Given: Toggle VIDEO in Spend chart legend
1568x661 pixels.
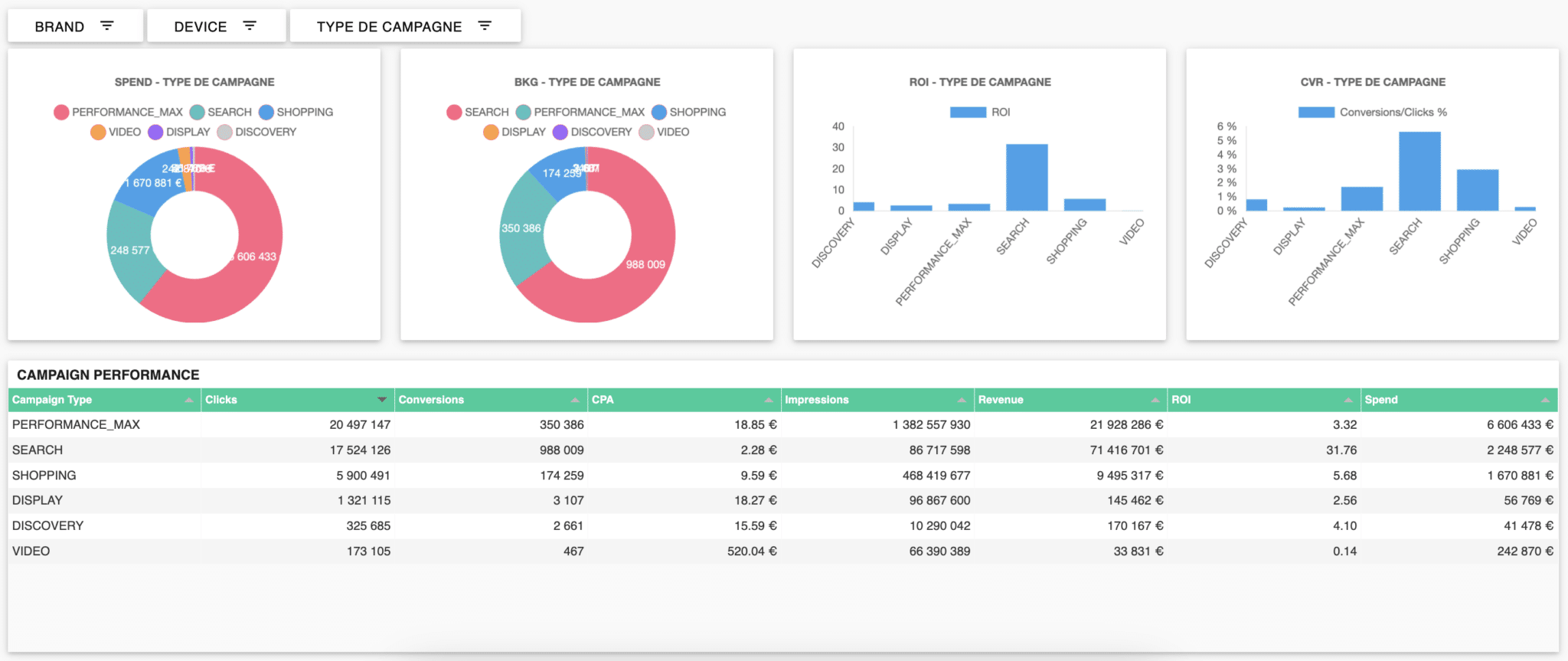Looking at the screenshot, I should (x=116, y=132).
